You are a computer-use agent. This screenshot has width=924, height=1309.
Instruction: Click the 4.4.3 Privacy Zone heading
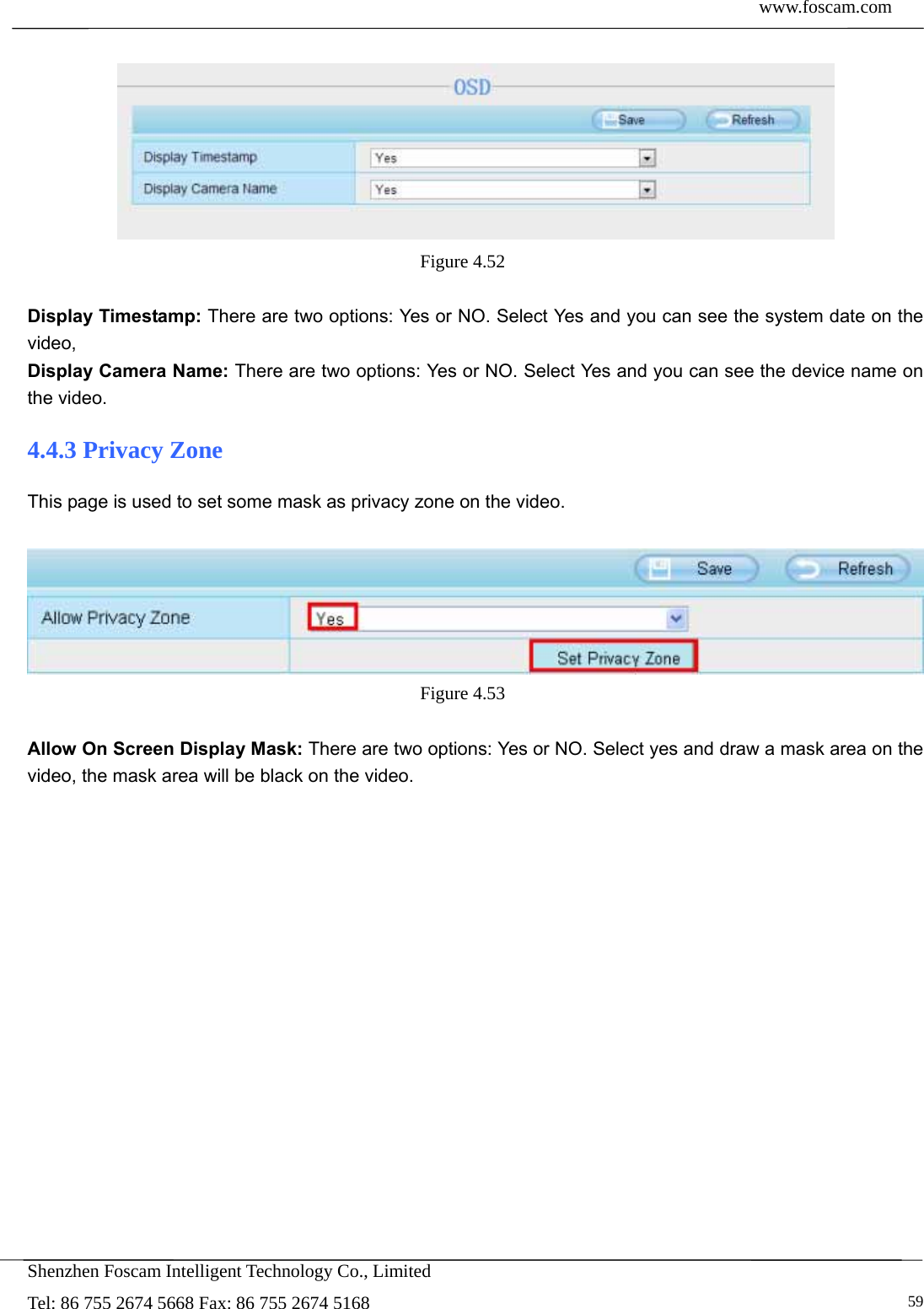124,450
